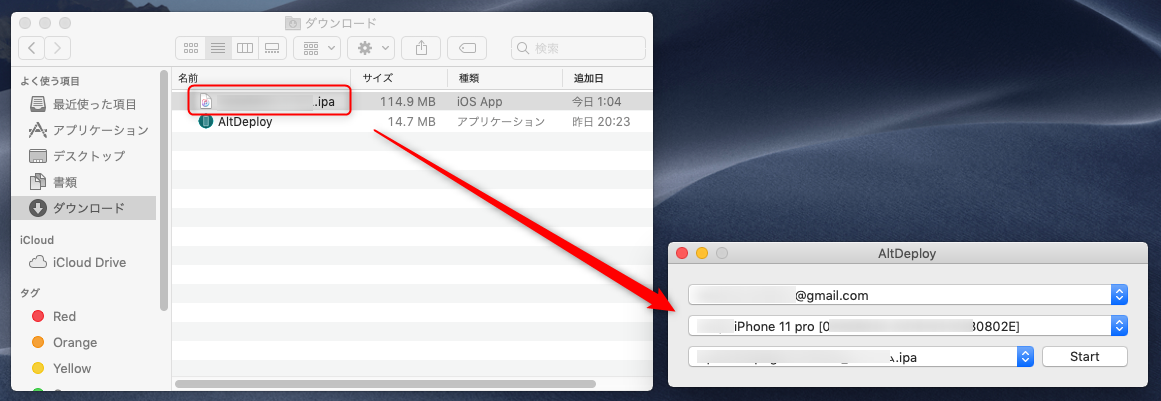Image resolution: width=1161 pixels, height=401 pixels.
Task: Switch Finder to list view
Action: tap(218, 48)
